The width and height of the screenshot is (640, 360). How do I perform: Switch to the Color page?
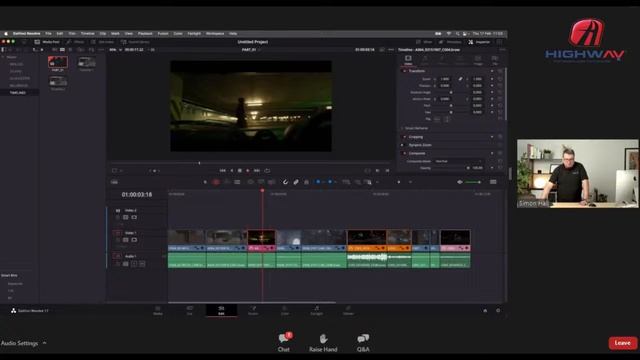pos(285,310)
